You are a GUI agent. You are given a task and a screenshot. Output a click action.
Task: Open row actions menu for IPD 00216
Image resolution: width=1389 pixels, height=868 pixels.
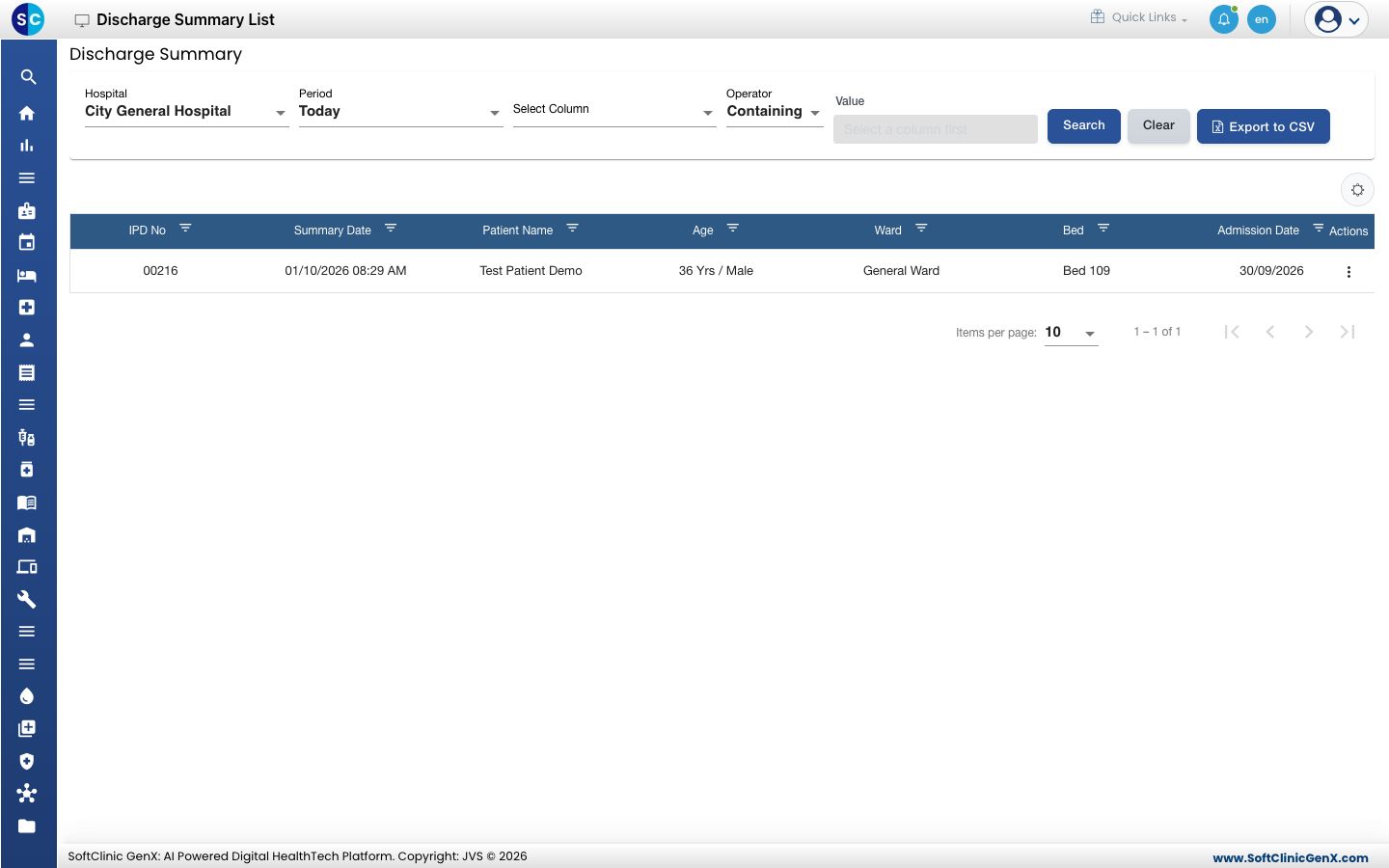[1348, 272]
